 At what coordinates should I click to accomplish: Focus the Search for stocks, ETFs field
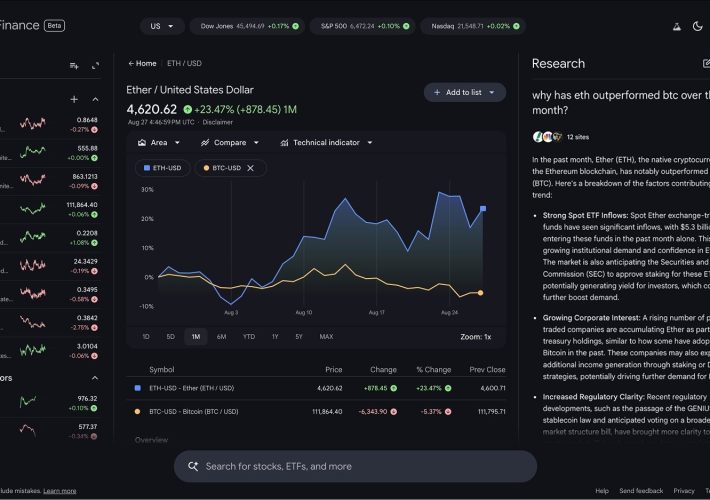[x=355, y=466]
